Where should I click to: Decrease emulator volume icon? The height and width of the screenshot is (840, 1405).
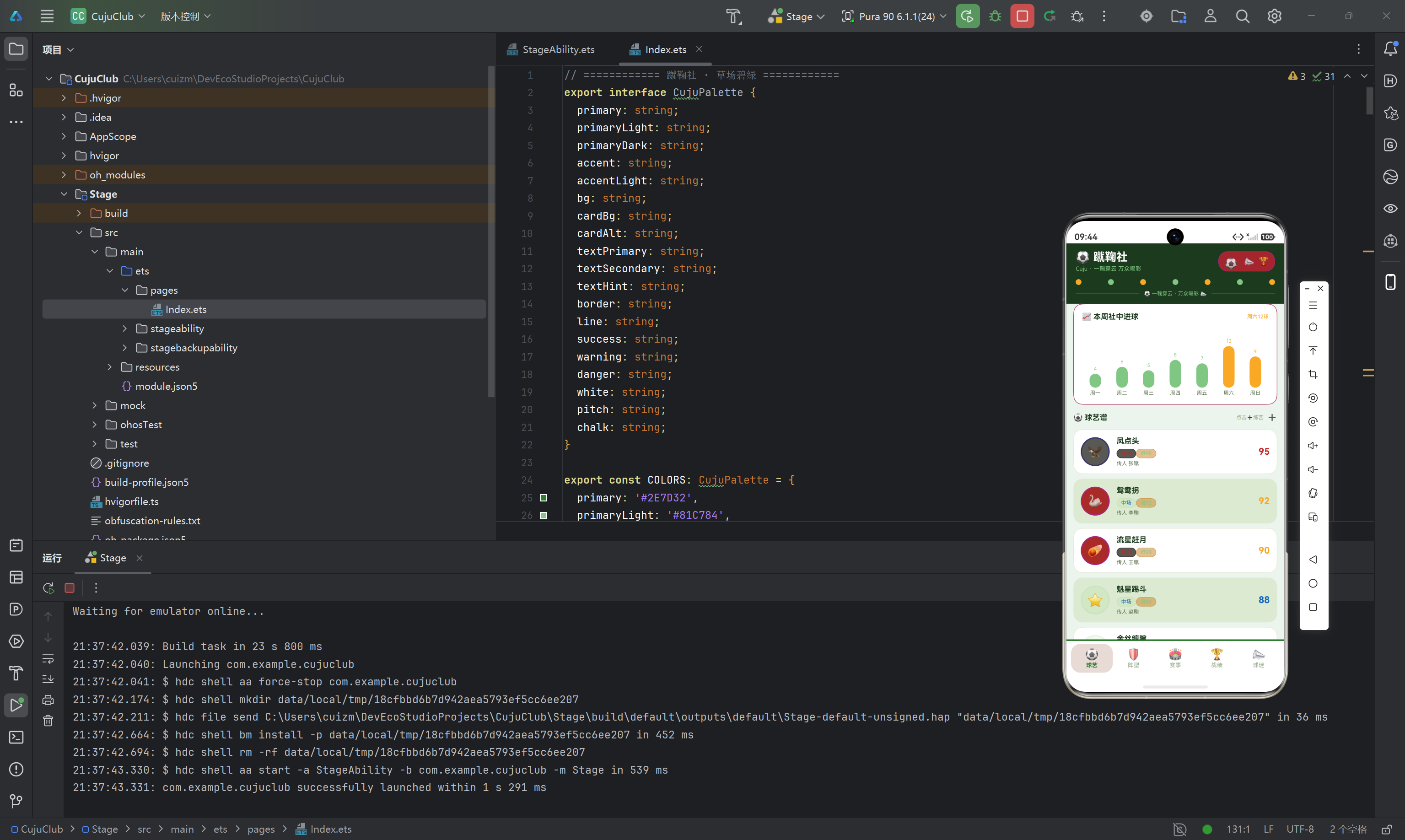tap(1313, 470)
